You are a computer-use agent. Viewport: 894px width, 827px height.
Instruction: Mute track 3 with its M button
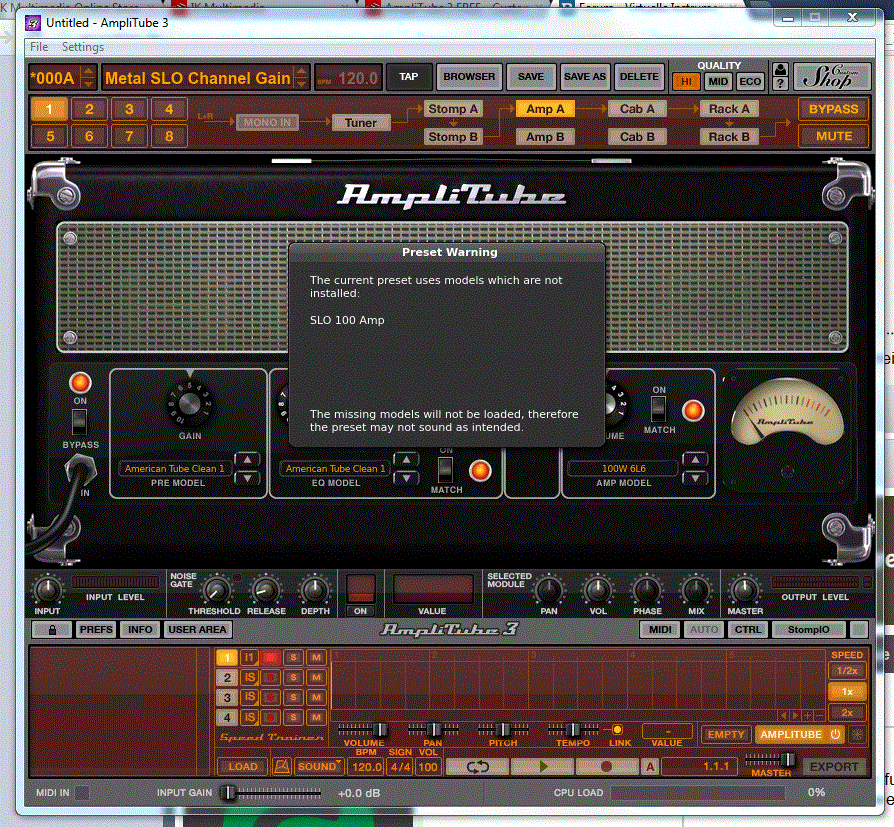coord(316,698)
